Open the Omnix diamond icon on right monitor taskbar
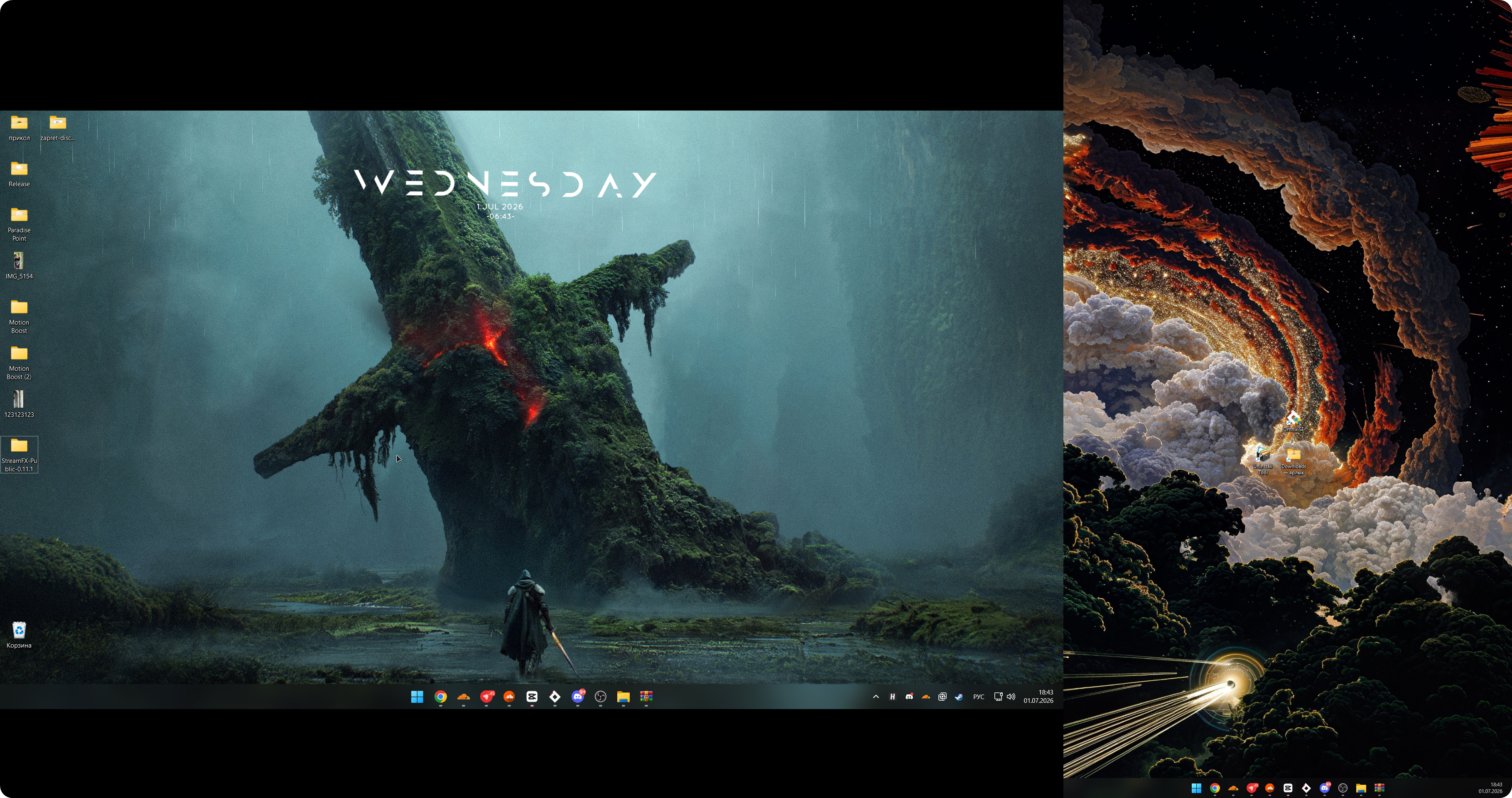The width and height of the screenshot is (1512, 798). [x=1306, y=788]
